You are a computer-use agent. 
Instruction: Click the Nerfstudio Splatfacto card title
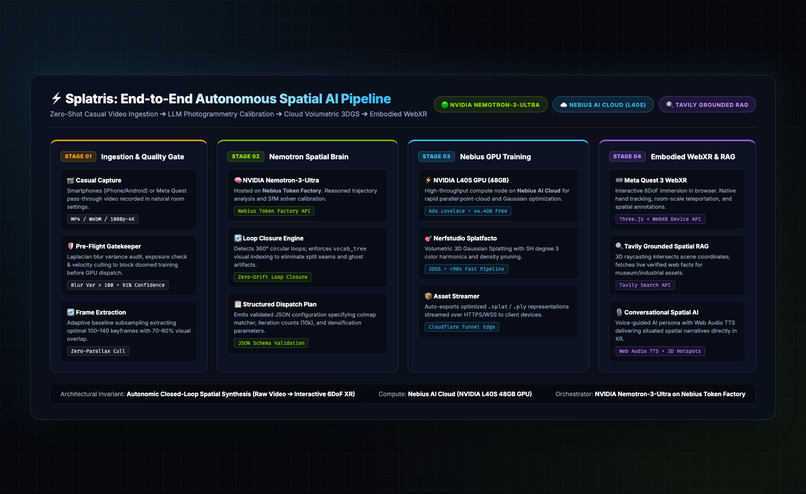click(x=465, y=238)
